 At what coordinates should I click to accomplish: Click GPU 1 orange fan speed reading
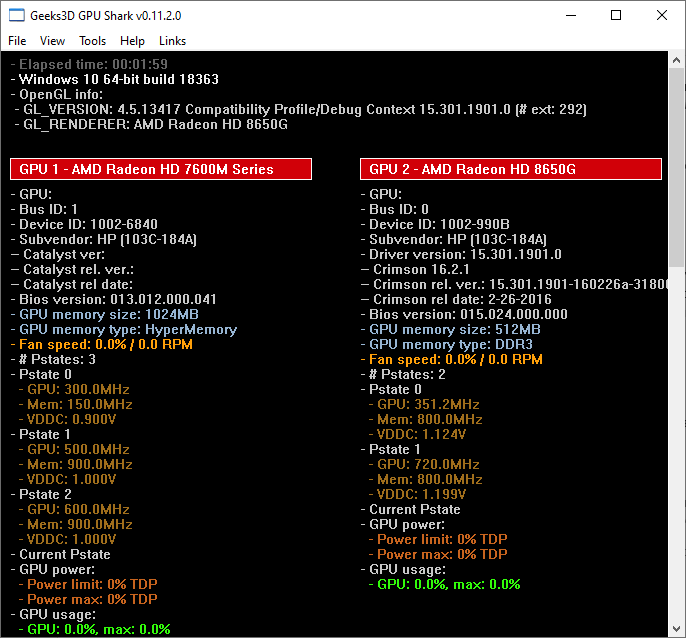coord(106,344)
